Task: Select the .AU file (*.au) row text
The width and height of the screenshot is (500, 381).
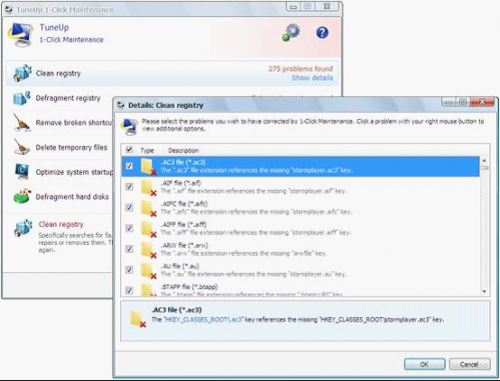Action: click(180, 266)
